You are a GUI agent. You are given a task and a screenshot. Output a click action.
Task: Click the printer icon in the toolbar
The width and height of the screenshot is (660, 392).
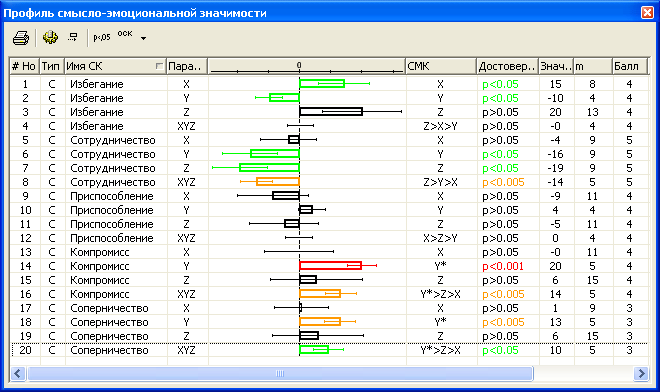tap(21, 38)
